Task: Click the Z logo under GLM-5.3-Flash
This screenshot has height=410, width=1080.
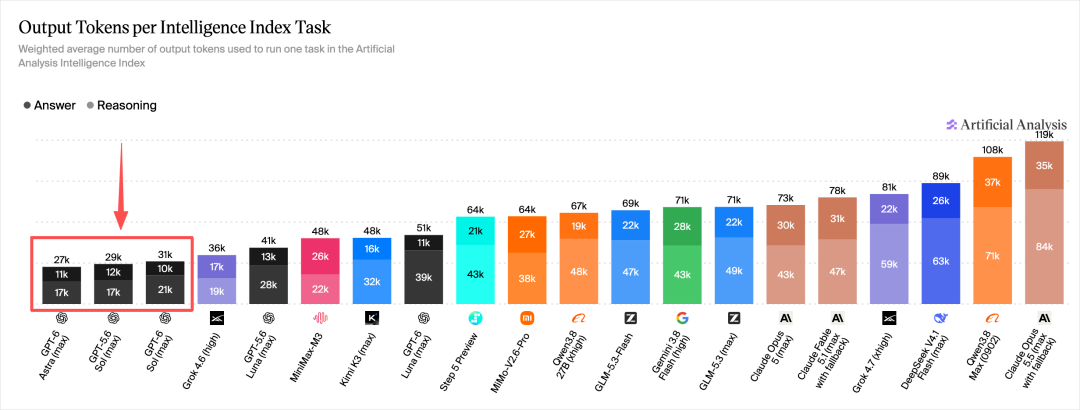Action: [630, 318]
